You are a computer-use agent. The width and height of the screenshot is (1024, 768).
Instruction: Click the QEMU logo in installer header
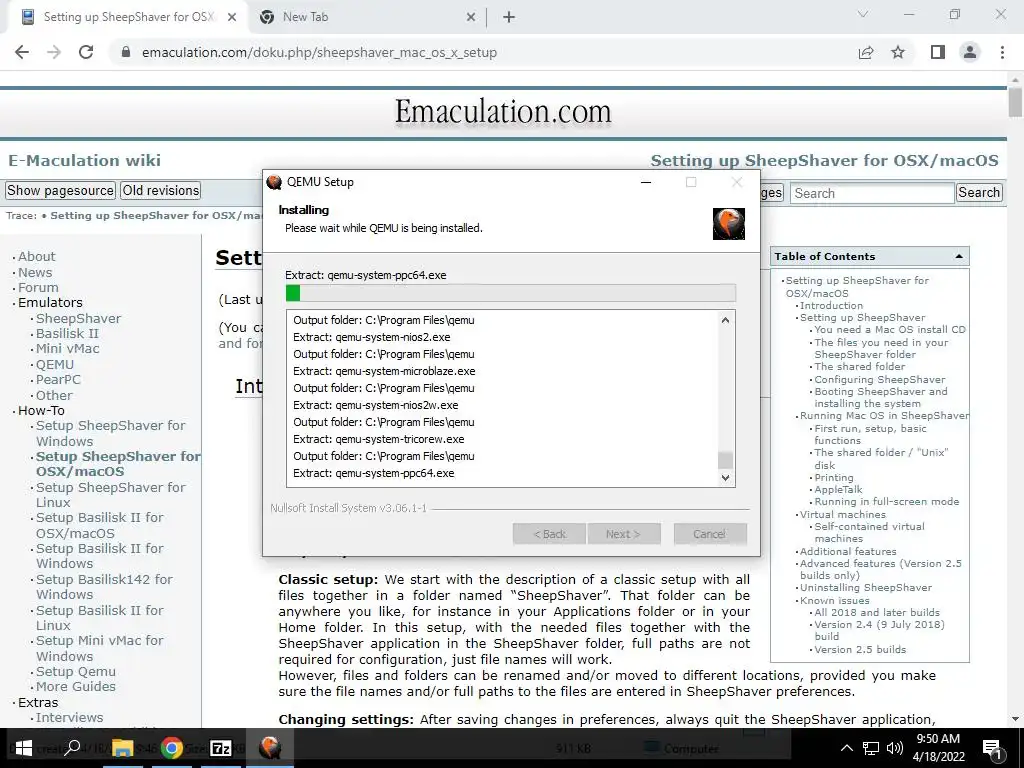(x=729, y=223)
